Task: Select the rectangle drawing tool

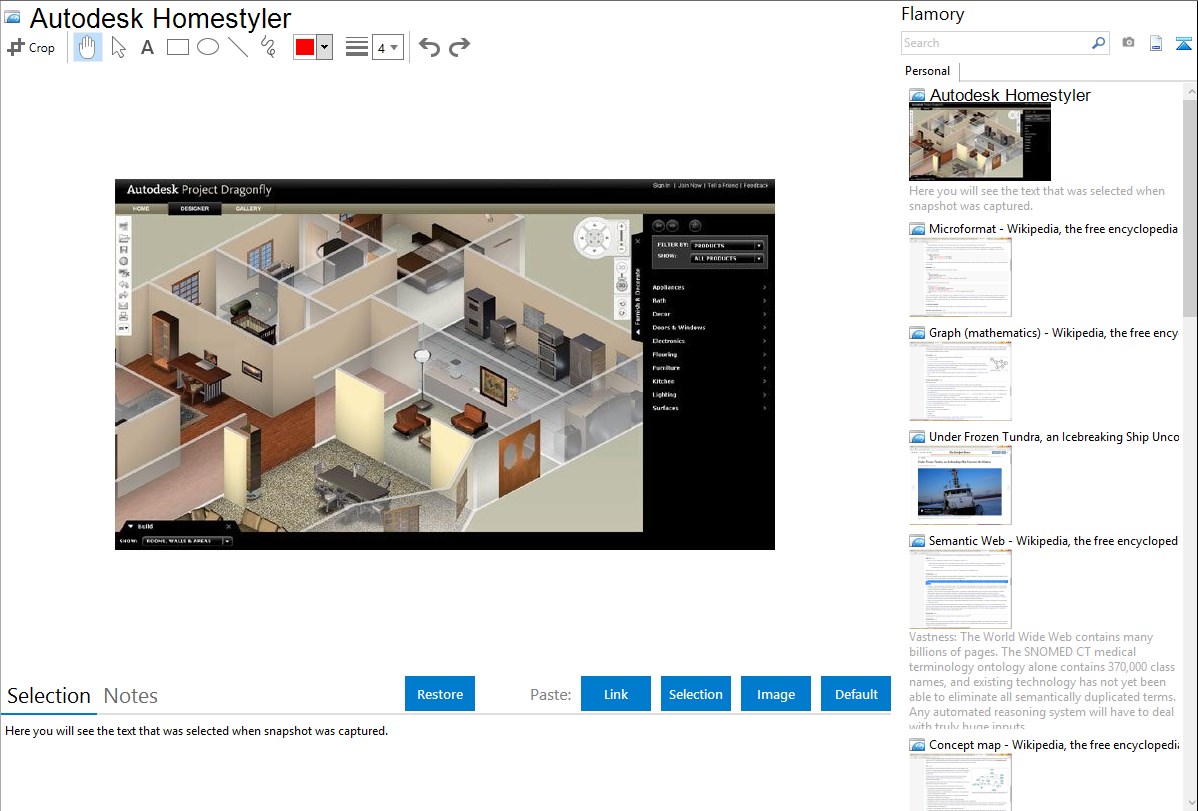Action: coord(177,47)
